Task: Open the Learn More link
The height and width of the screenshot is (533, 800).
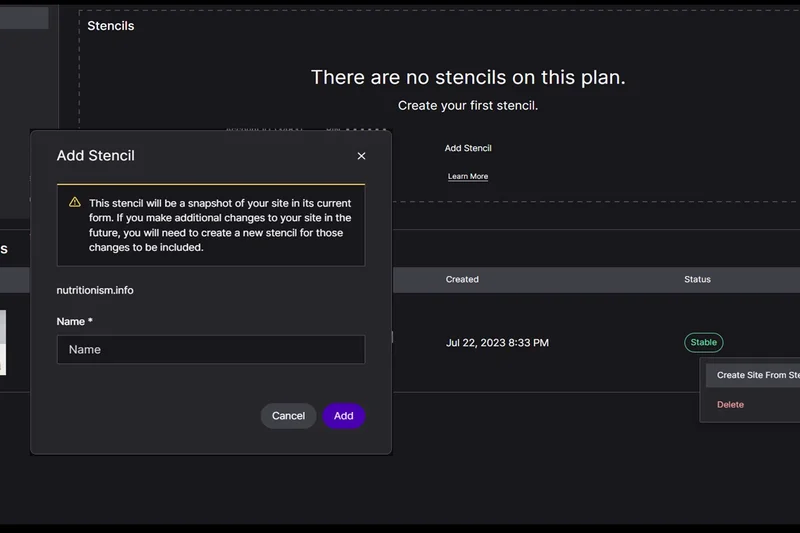Action: pos(468,177)
